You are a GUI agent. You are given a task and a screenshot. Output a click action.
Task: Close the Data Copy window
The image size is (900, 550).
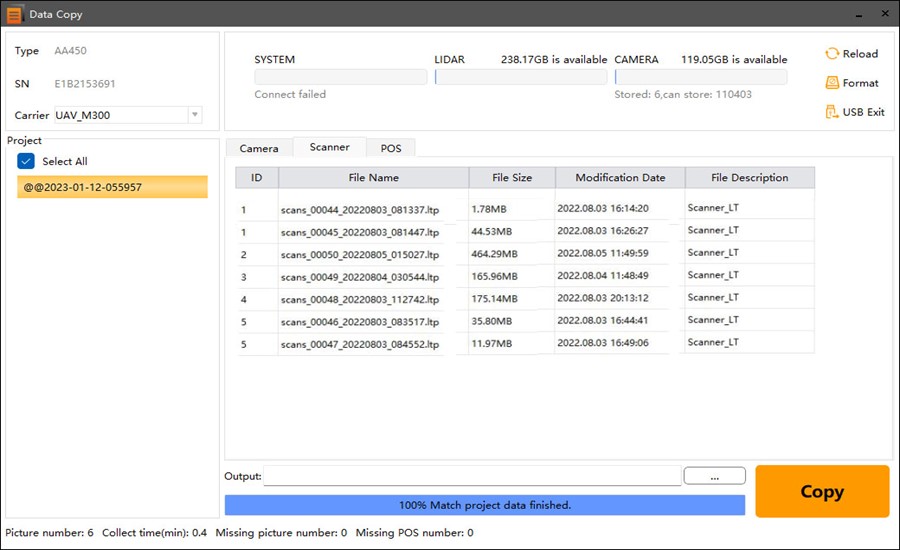pos(884,14)
